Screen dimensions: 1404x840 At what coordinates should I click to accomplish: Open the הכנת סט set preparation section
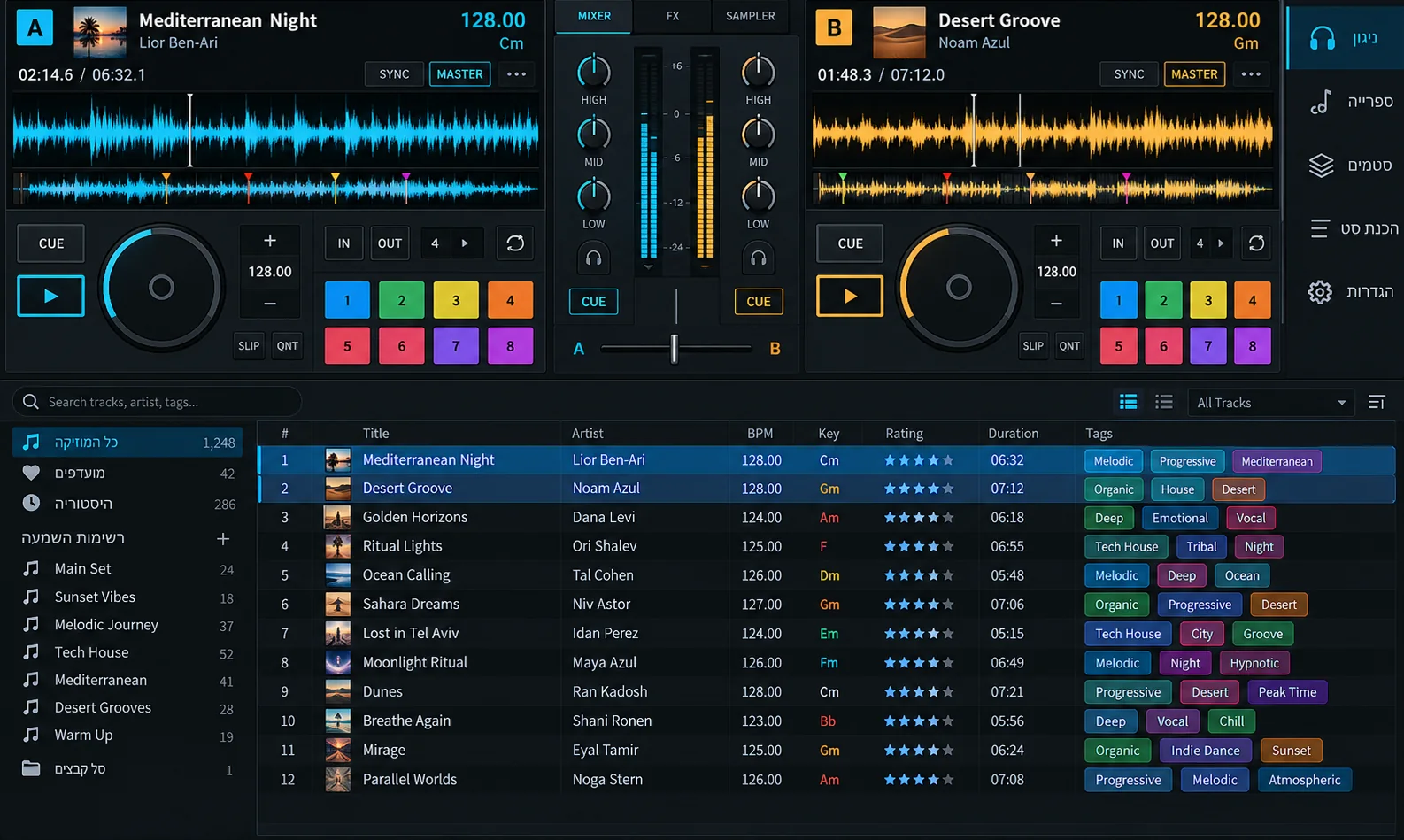(x=1354, y=228)
